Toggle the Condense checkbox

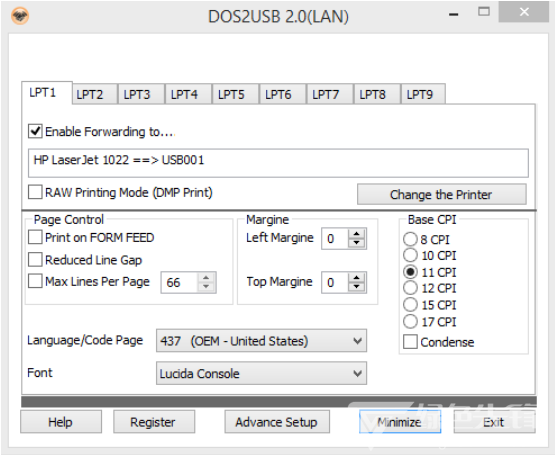410,342
